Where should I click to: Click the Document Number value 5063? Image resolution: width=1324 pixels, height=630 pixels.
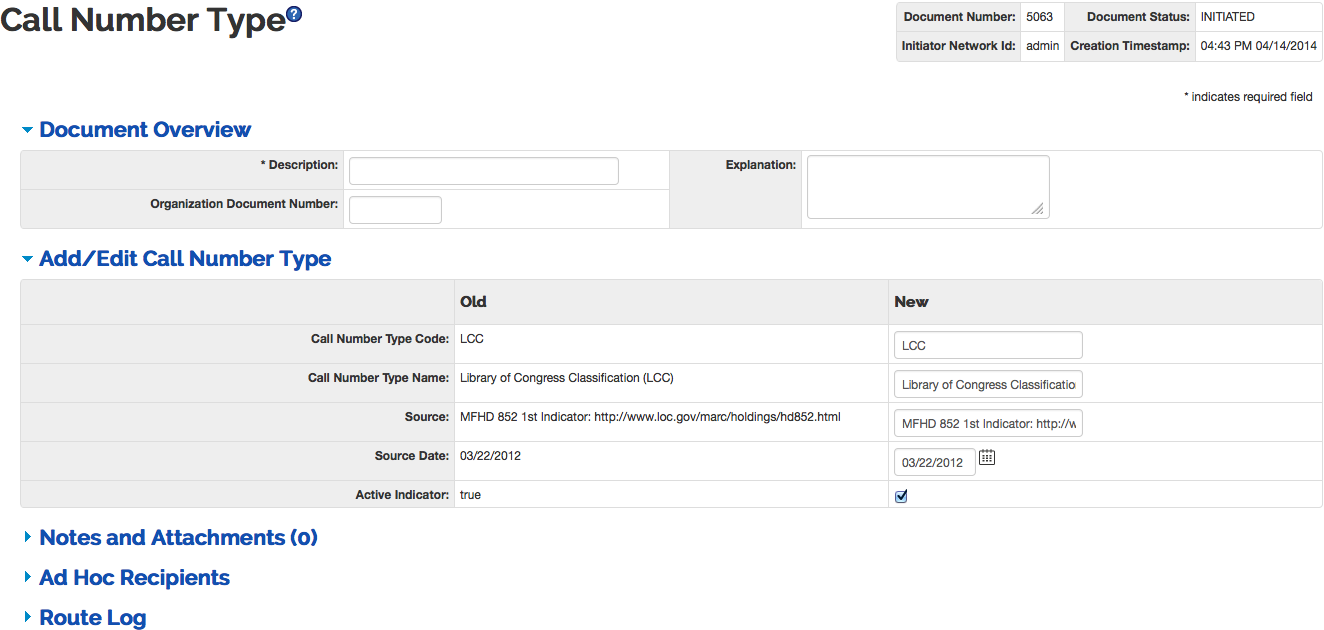(x=1039, y=17)
